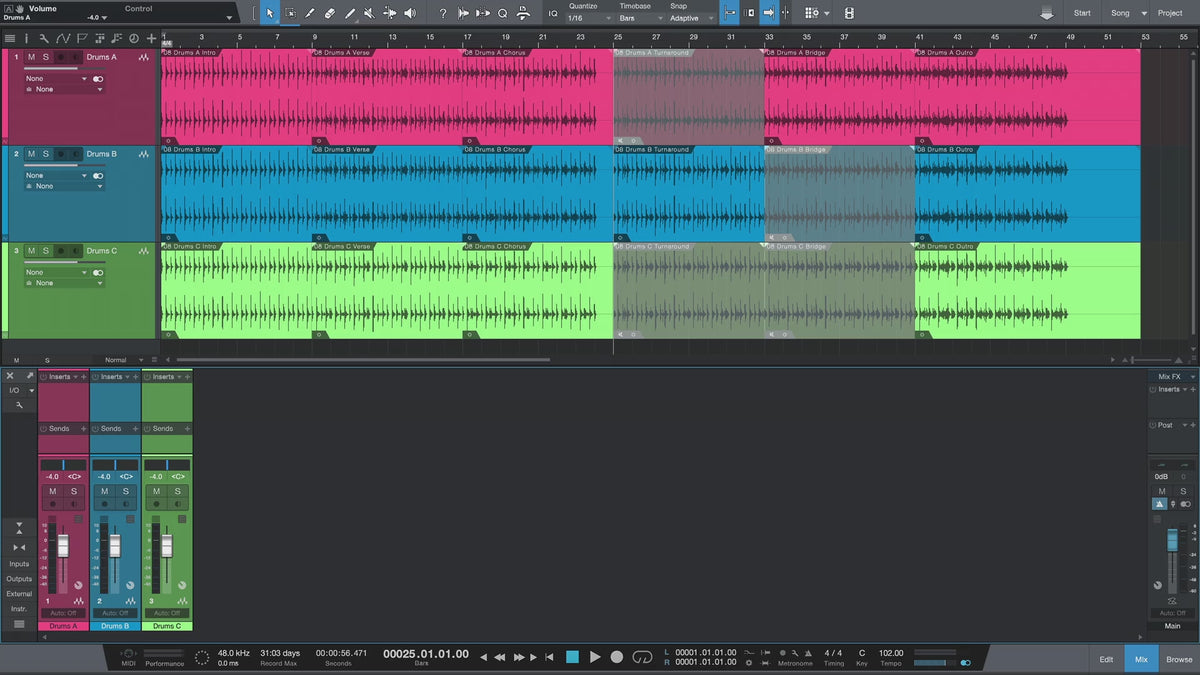The height and width of the screenshot is (675, 1200).
Task: Open the Browse panel tab
Action: [1179, 659]
